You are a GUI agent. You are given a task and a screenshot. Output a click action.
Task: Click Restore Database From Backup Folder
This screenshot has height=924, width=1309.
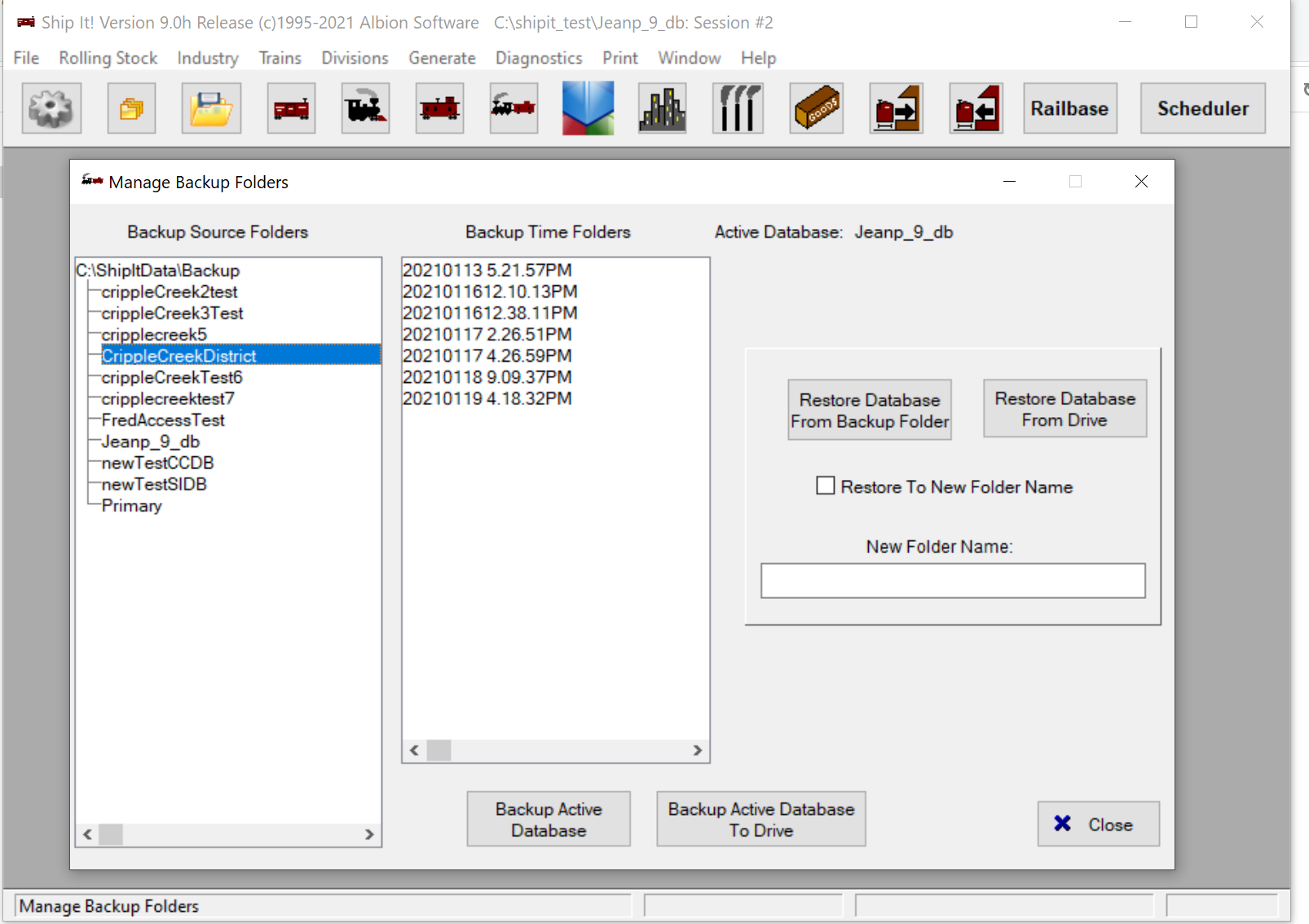click(x=870, y=410)
